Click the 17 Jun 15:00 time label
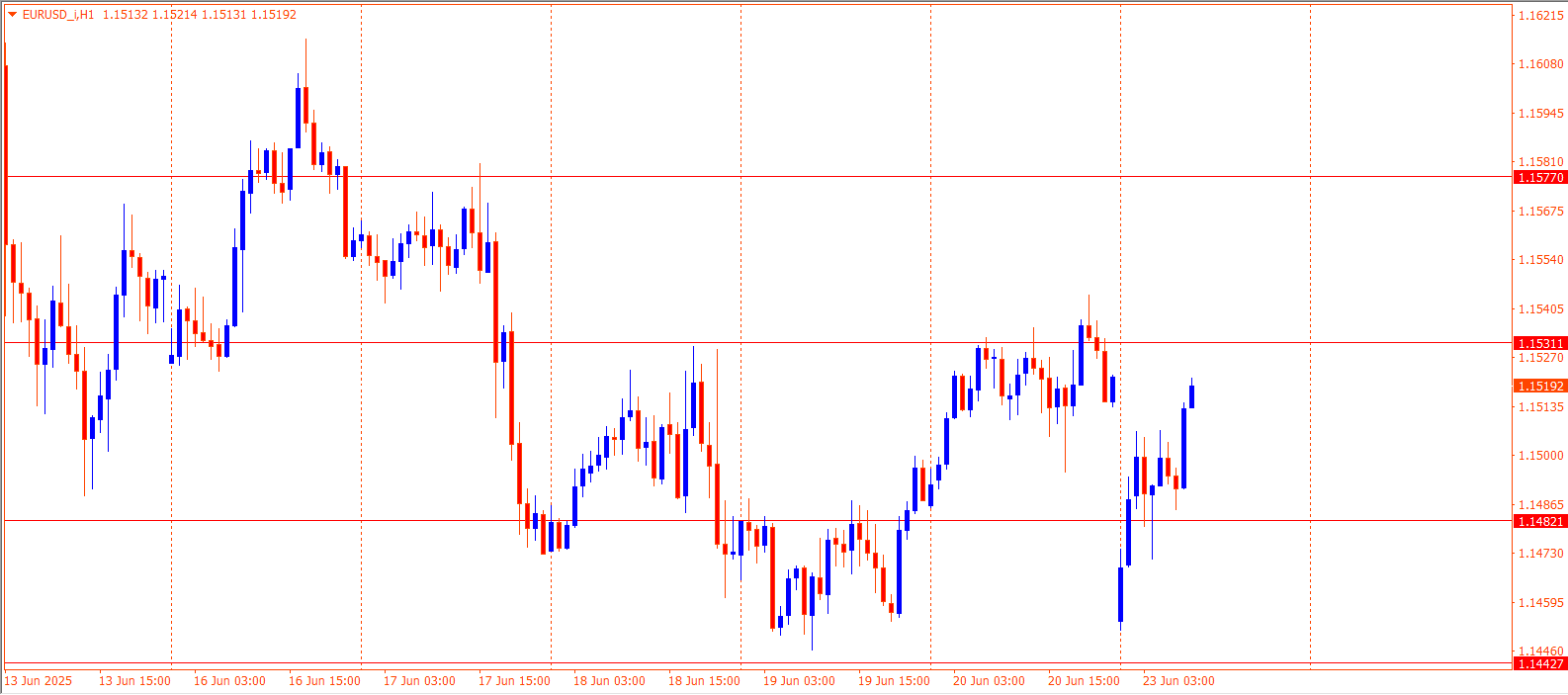 tap(514, 681)
